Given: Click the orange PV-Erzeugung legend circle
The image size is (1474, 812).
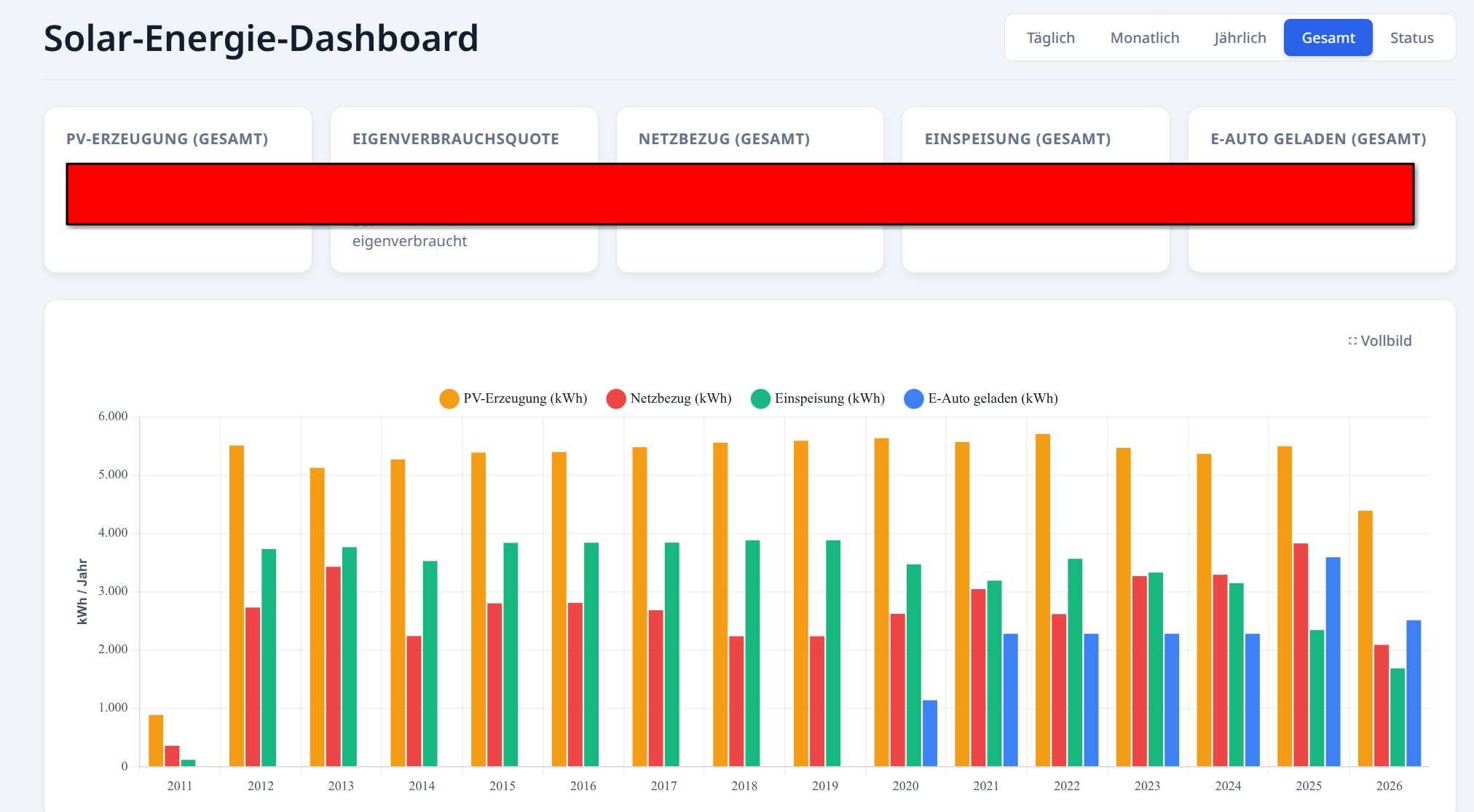Looking at the screenshot, I should pyautogui.click(x=449, y=399).
